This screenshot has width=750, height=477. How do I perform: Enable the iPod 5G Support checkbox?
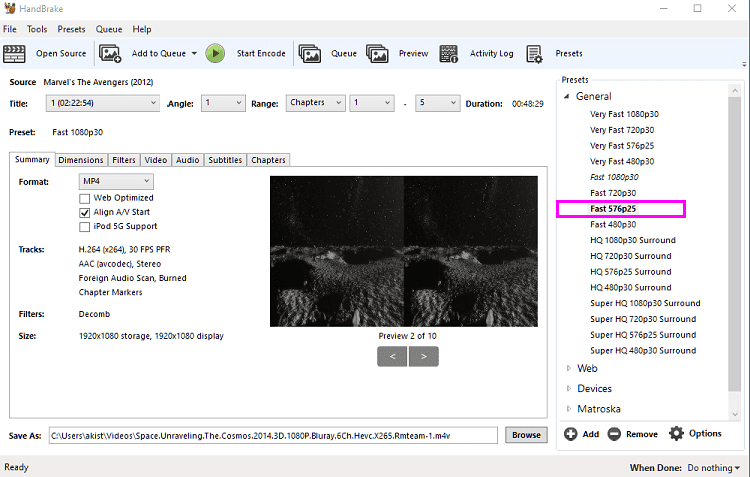(85, 227)
